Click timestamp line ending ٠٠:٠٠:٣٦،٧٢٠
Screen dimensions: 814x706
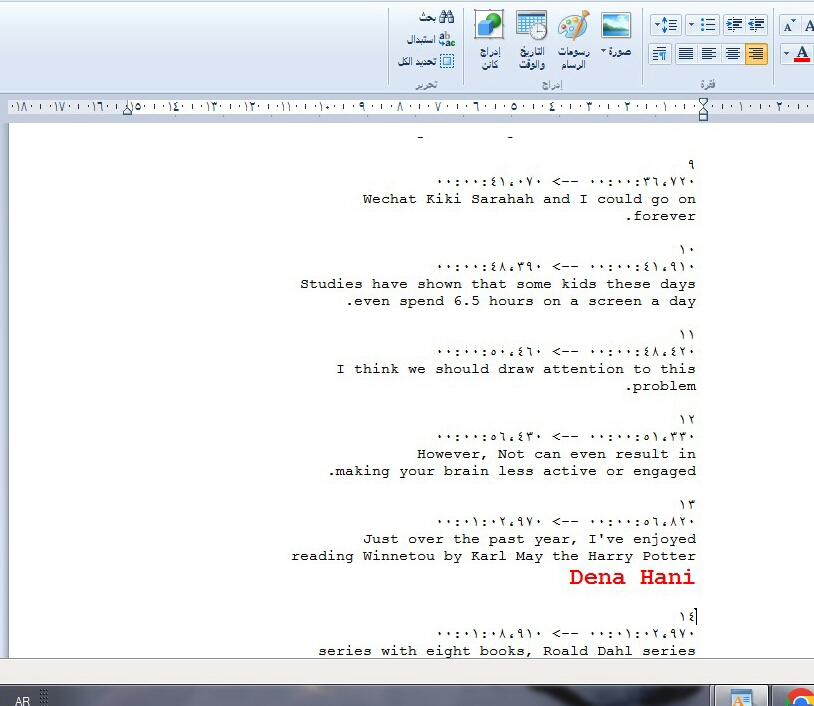566,182
